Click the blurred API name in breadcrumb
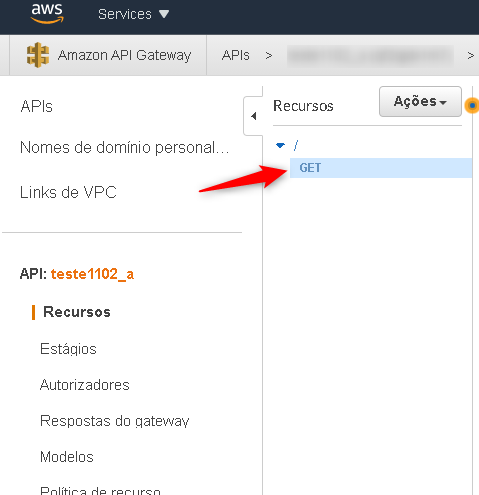The height and width of the screenshot is (495, 479). [370, 56]
